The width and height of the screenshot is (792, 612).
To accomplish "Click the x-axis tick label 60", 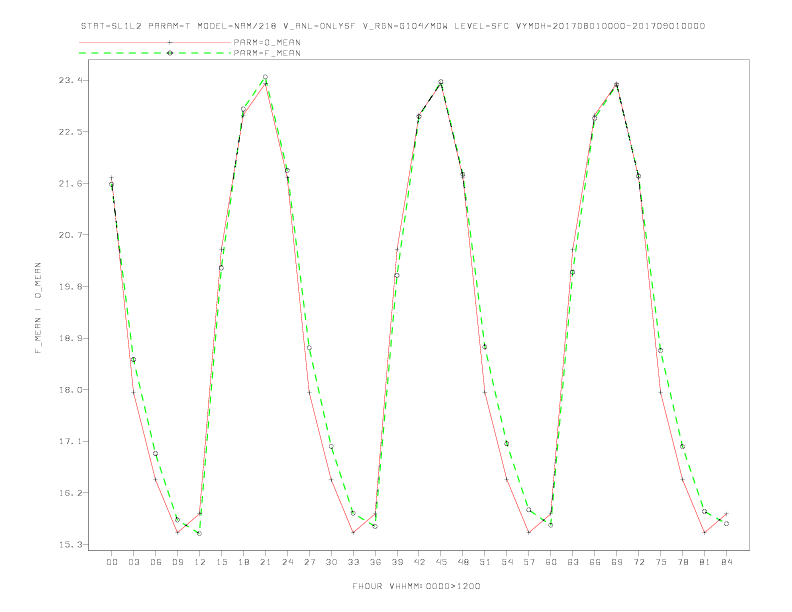I will coord(551,562).
